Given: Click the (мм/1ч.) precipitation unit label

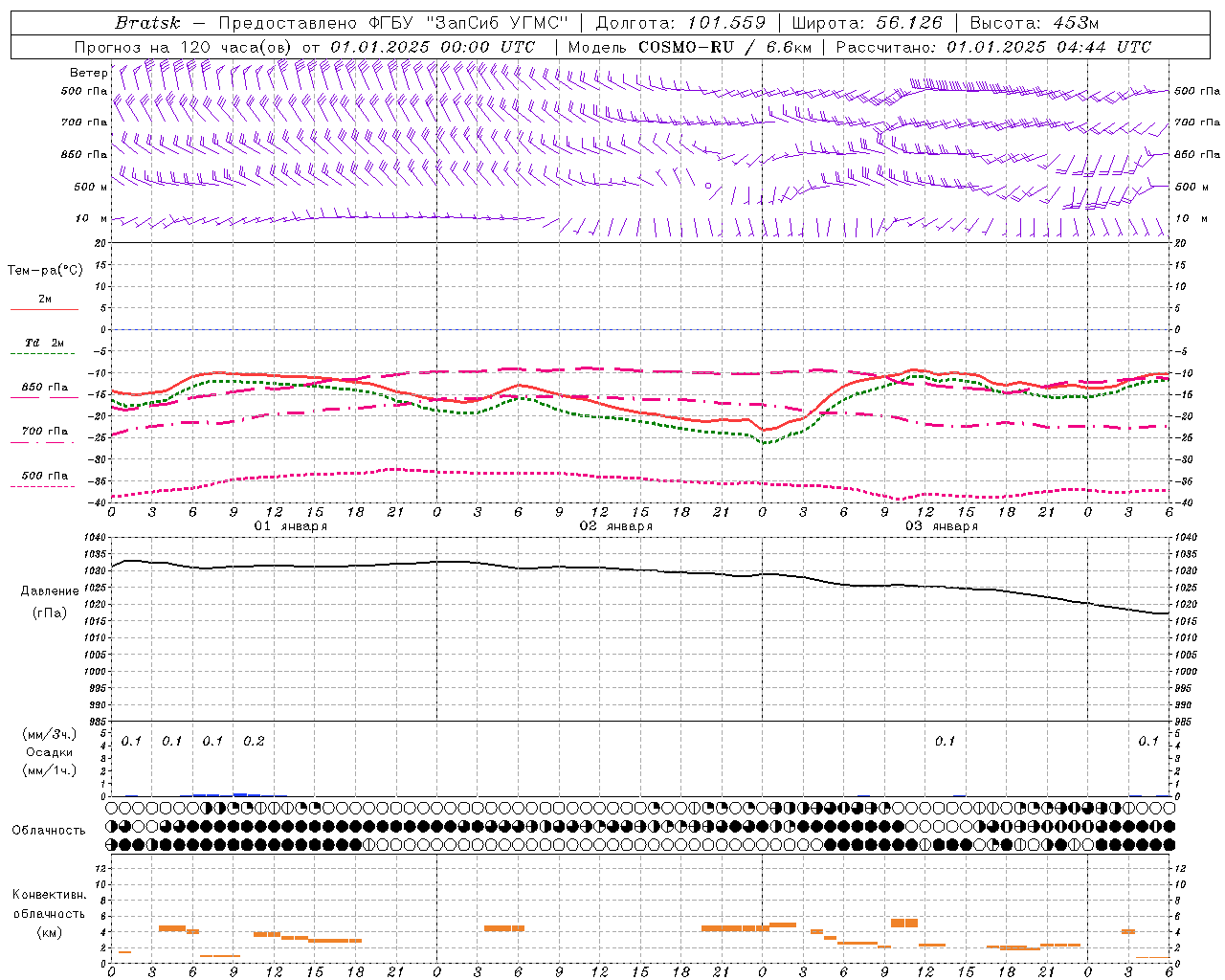Looking at the screenshot, I should [x=50, y=770].
